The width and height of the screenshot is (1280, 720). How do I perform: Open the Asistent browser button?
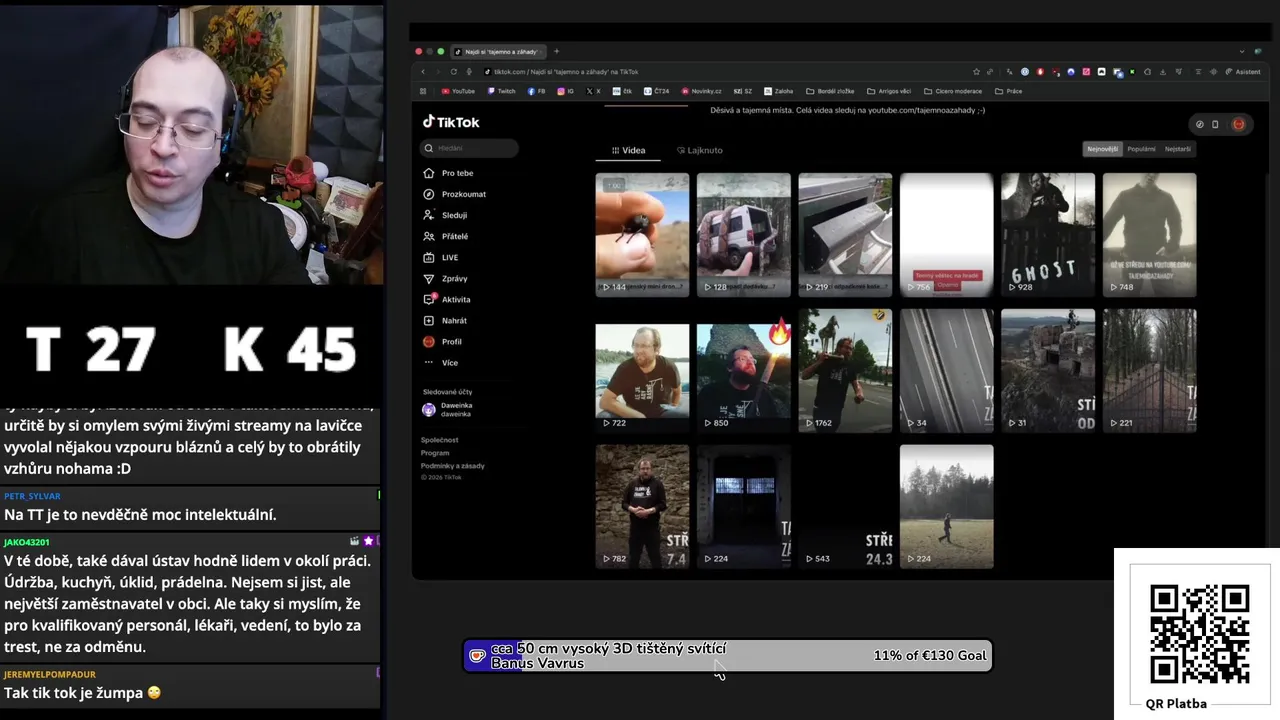1244,72
